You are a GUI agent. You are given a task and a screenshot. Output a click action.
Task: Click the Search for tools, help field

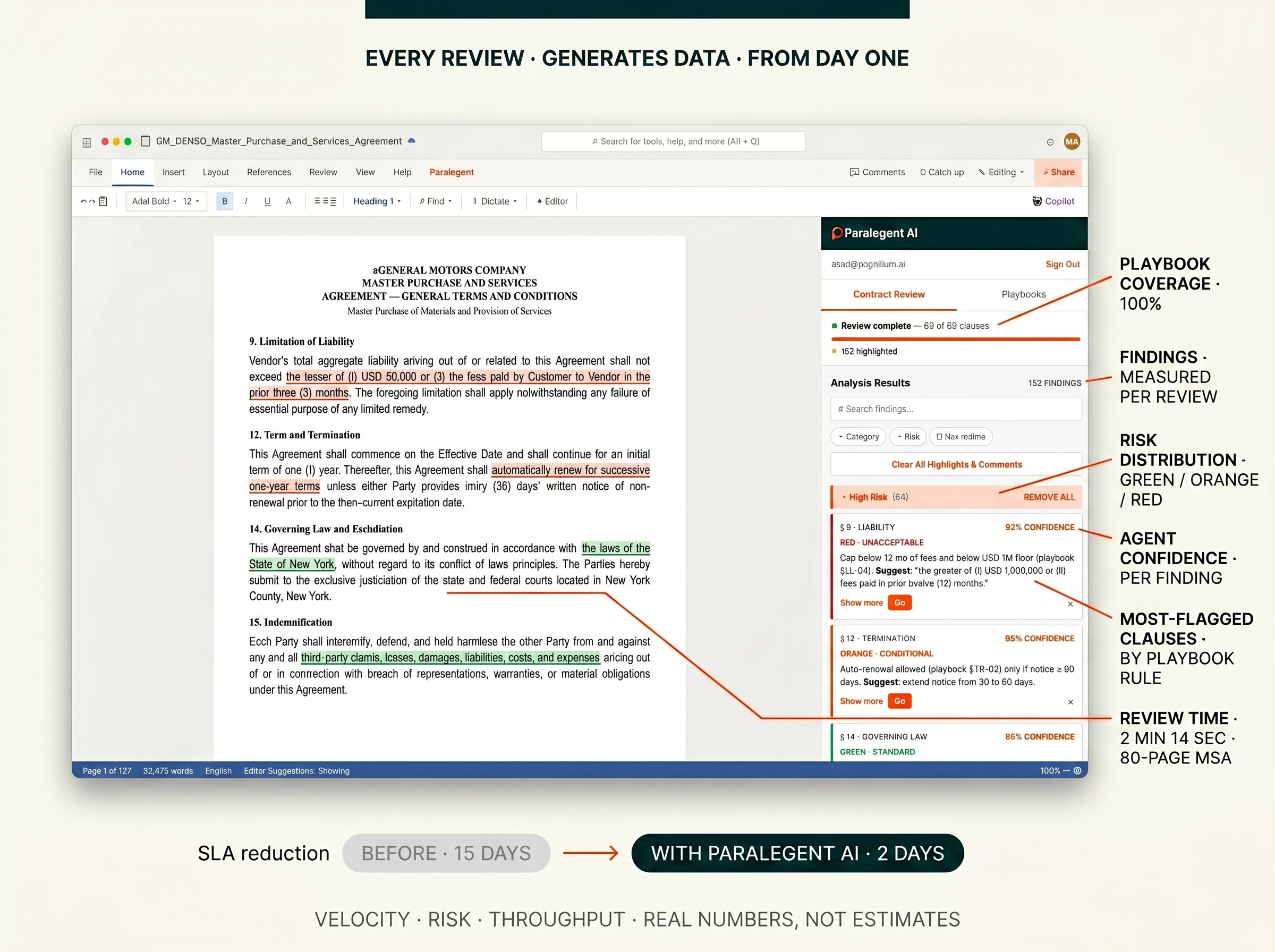(674, 142)
